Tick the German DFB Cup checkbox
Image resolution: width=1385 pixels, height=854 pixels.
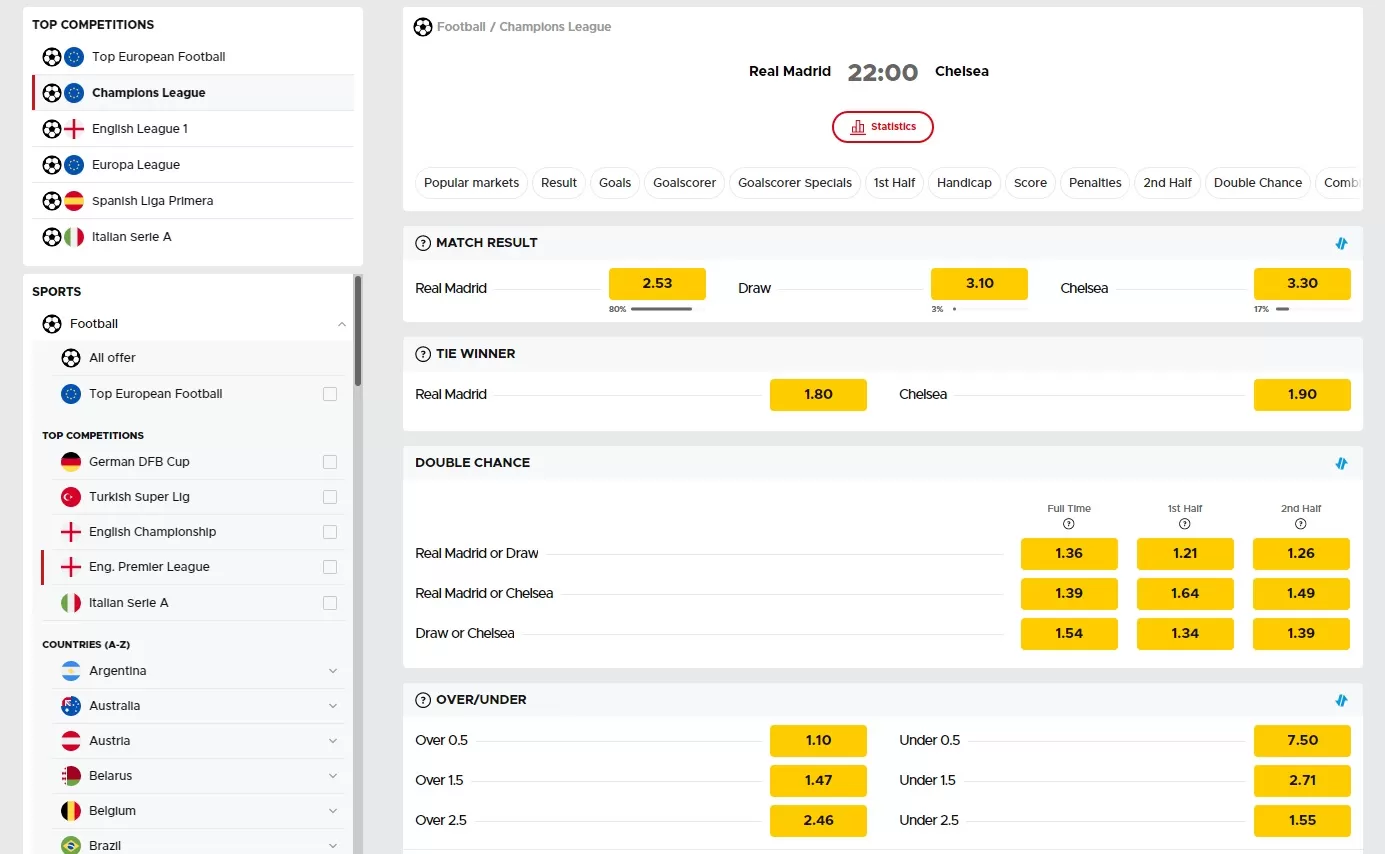pyautogui.click(x=330, y=462)
